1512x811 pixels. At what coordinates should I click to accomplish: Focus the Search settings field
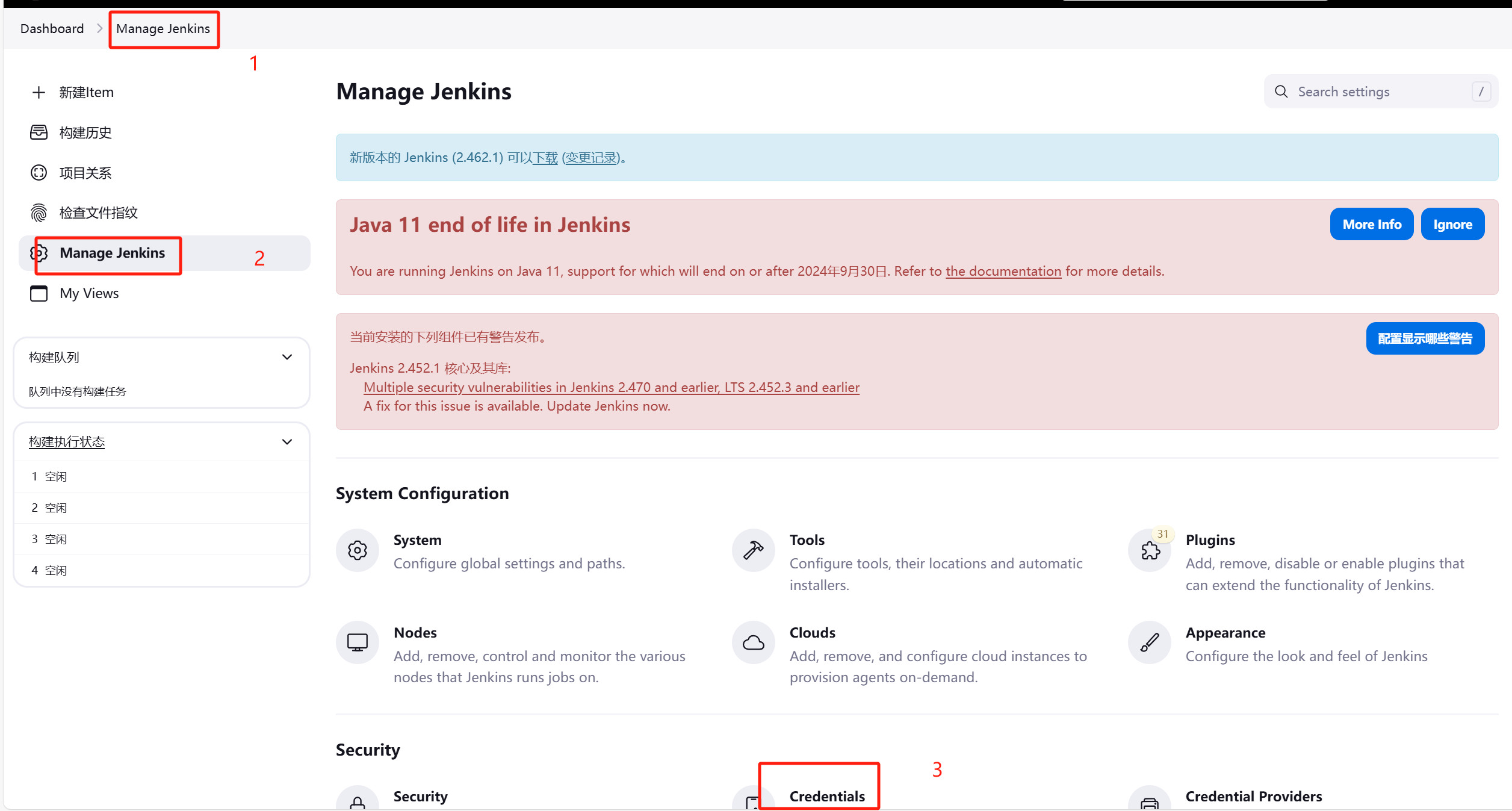tap(1381, 92)
